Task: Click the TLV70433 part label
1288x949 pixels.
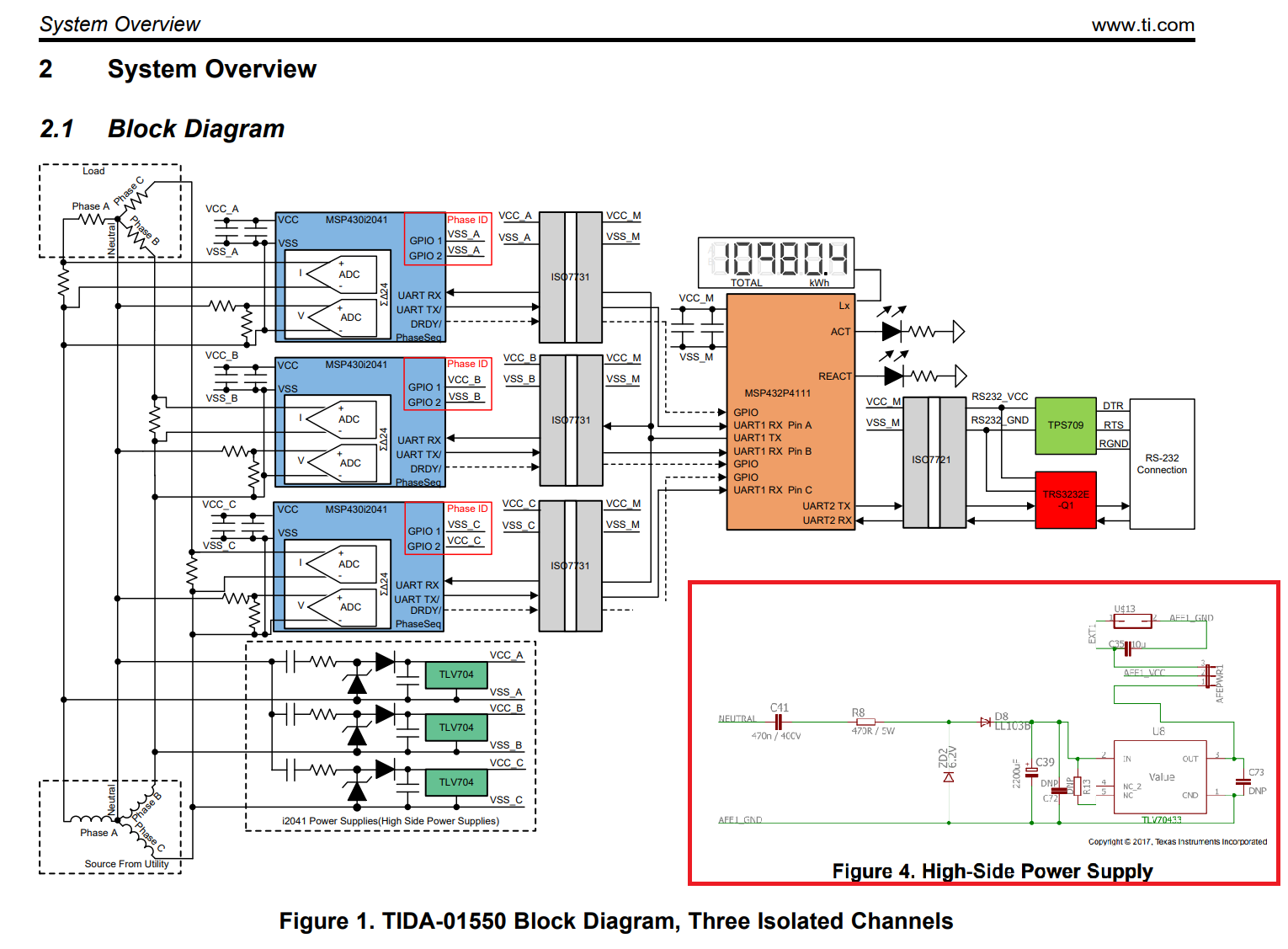Action: (x=1161, y=820)
